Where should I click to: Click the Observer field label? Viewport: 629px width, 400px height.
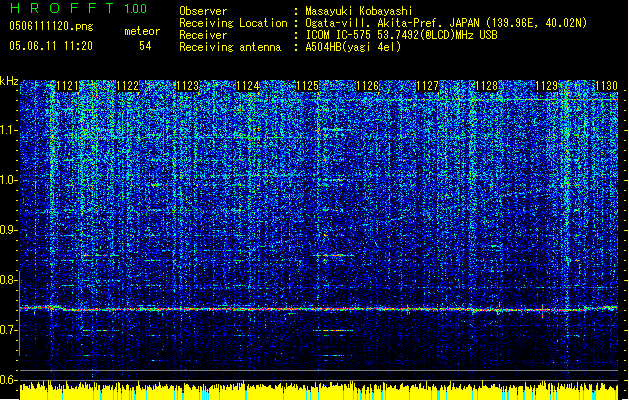tap(203, 11)
